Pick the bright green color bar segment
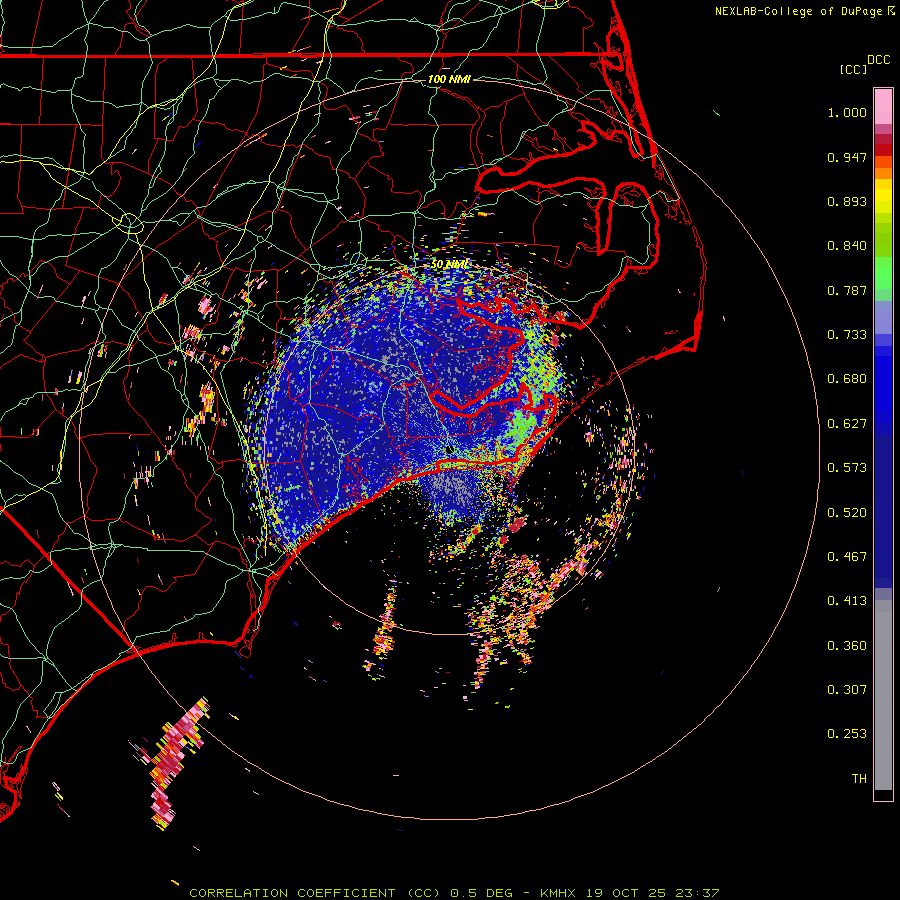 coord(883,273)
